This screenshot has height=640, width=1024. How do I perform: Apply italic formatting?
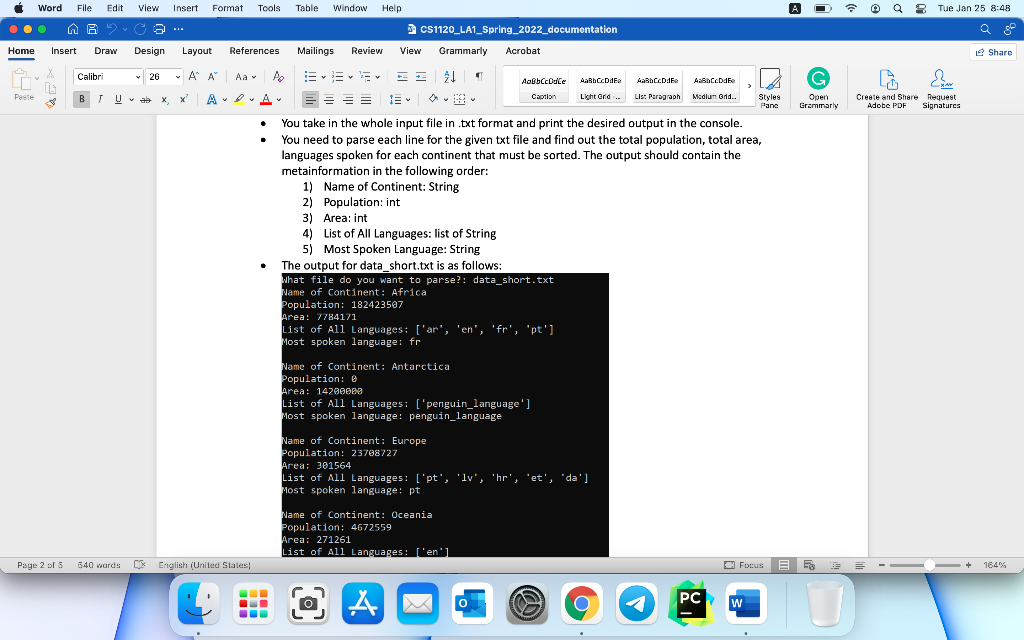pos(100,99)
